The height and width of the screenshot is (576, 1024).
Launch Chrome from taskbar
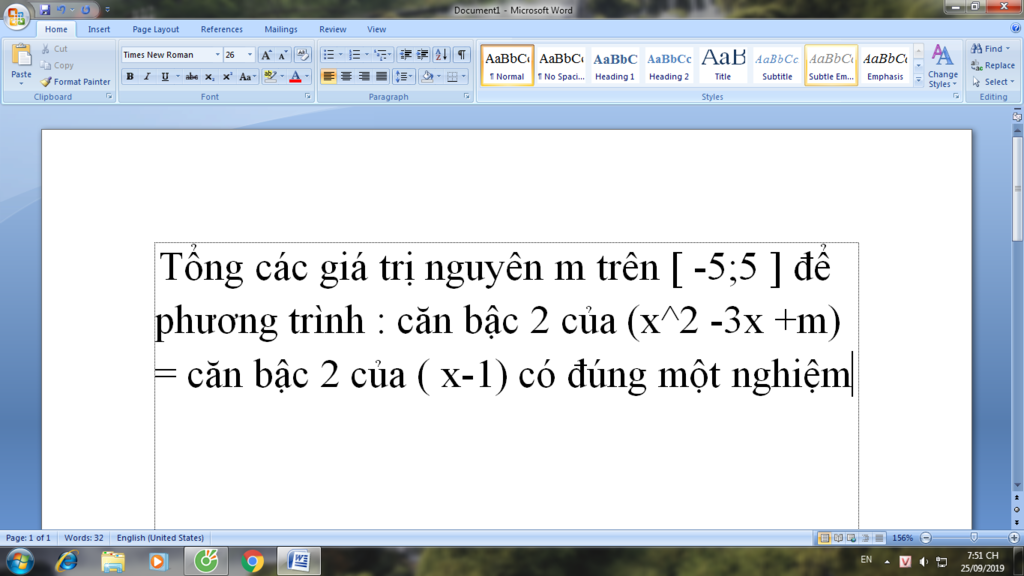point(252,562)
